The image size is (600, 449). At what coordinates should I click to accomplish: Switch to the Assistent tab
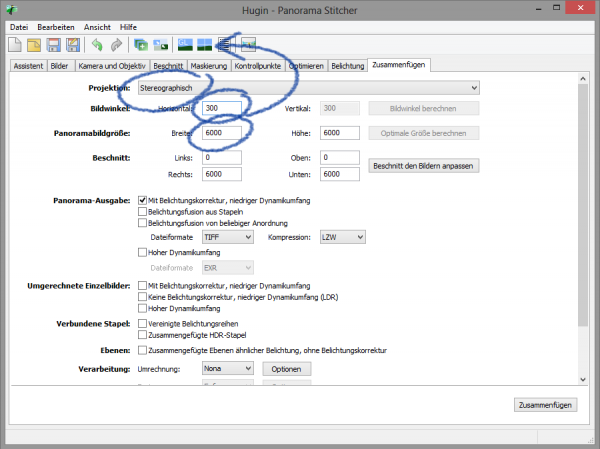[28, 66]
